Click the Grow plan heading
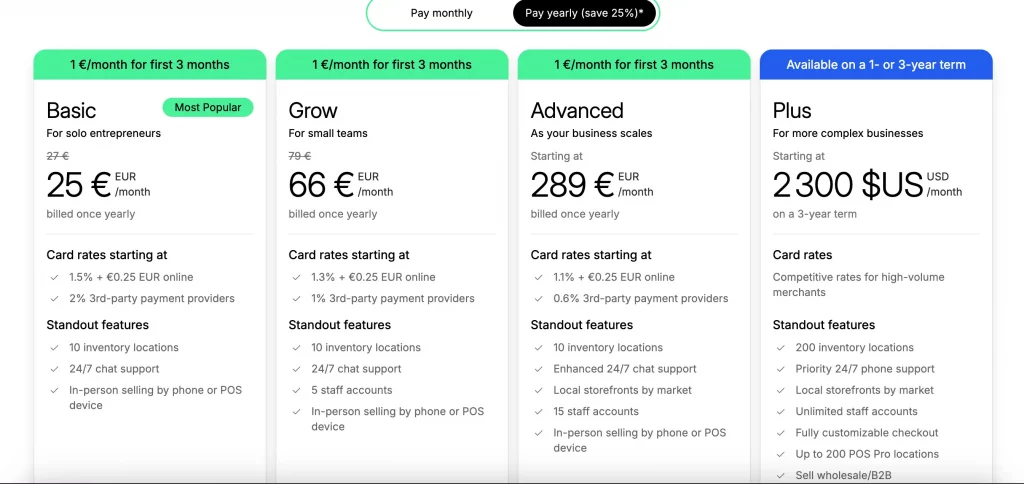 point(313,110)
